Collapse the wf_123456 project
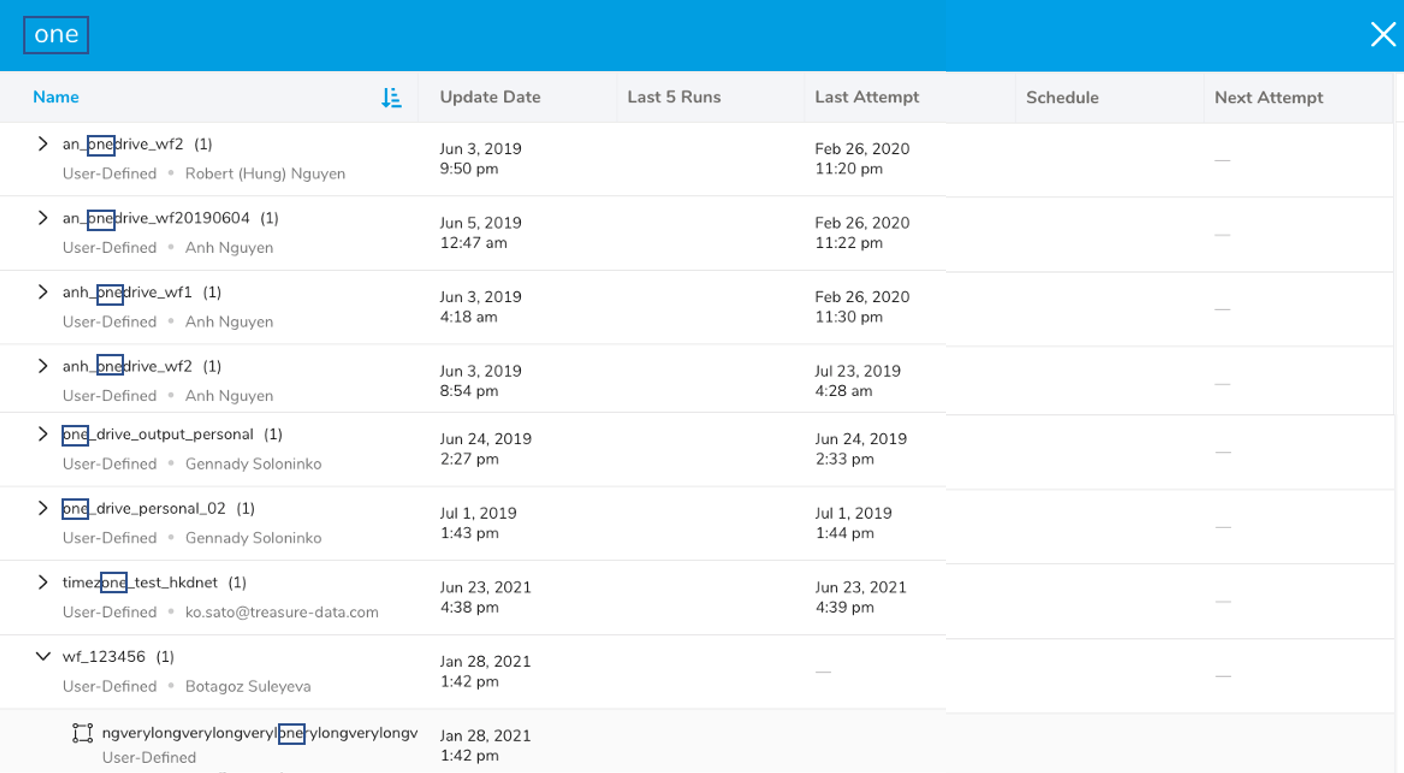Viewport: 1404px width, 773px height. point(42,657)
